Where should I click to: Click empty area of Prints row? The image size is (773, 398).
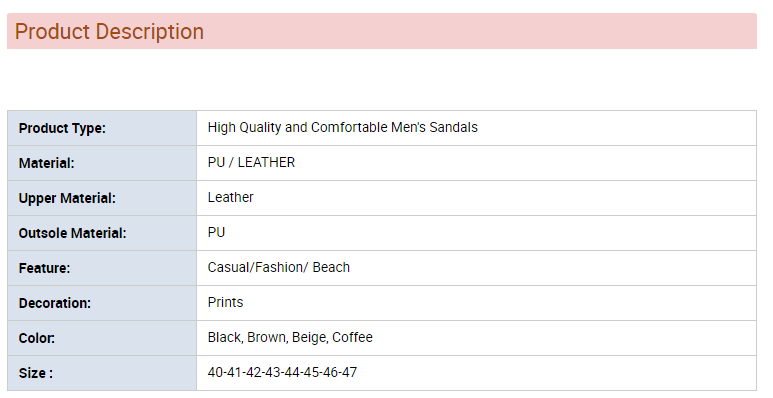click(x=498, y=303)
